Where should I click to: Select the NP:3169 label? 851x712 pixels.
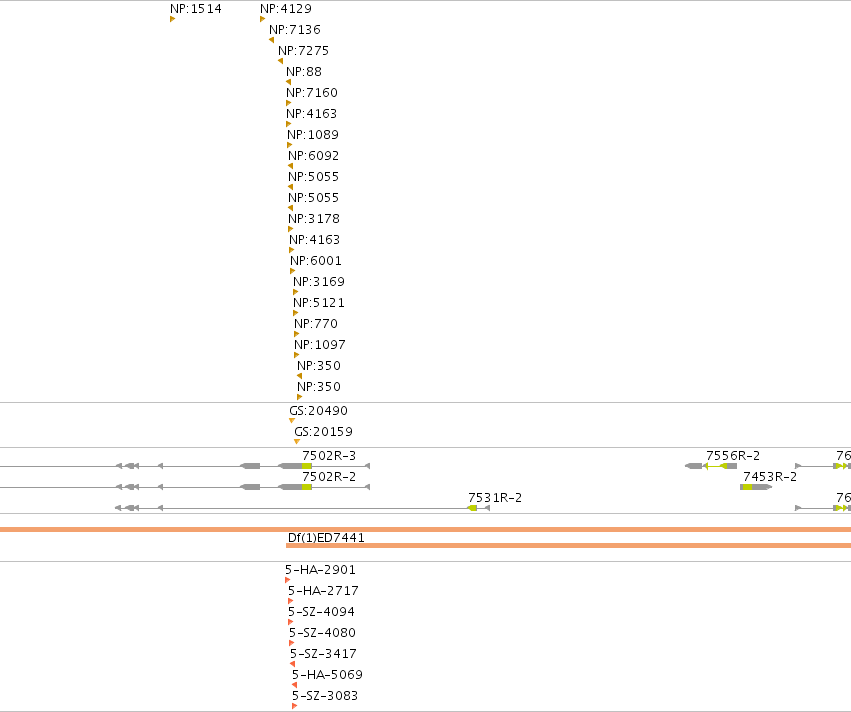pyautogui.click(x=319, y=282)
